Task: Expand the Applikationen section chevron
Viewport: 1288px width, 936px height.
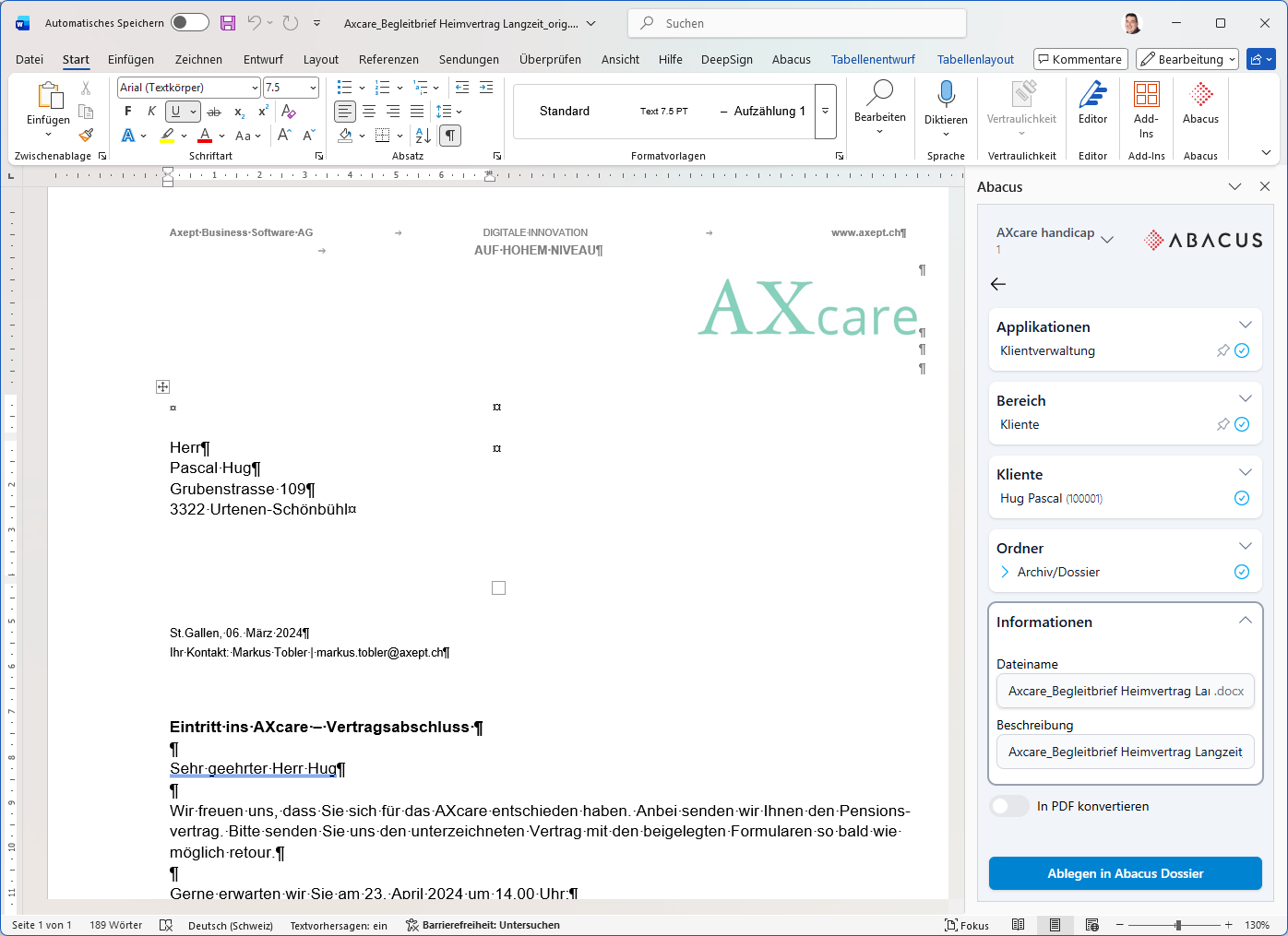Action: (x=1246, y=325)
